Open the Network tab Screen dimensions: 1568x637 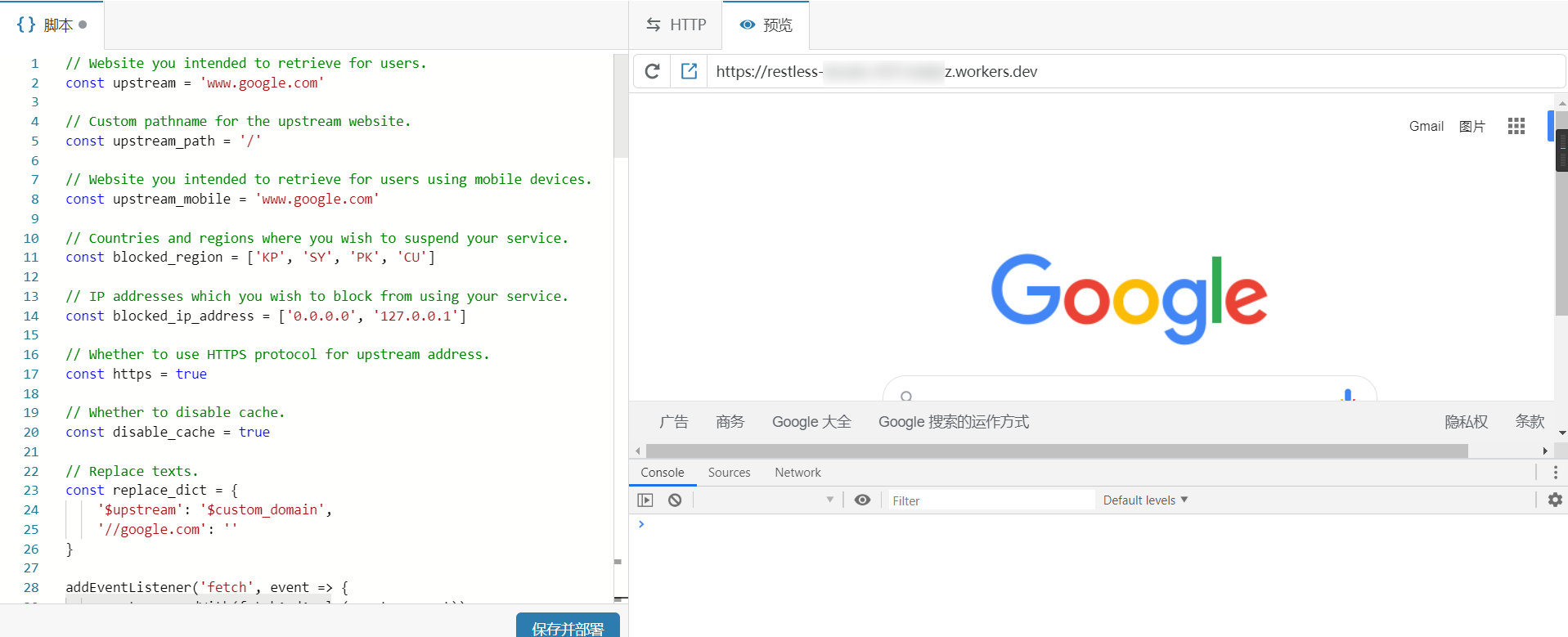pyautogui.click(x=797, y=473)
